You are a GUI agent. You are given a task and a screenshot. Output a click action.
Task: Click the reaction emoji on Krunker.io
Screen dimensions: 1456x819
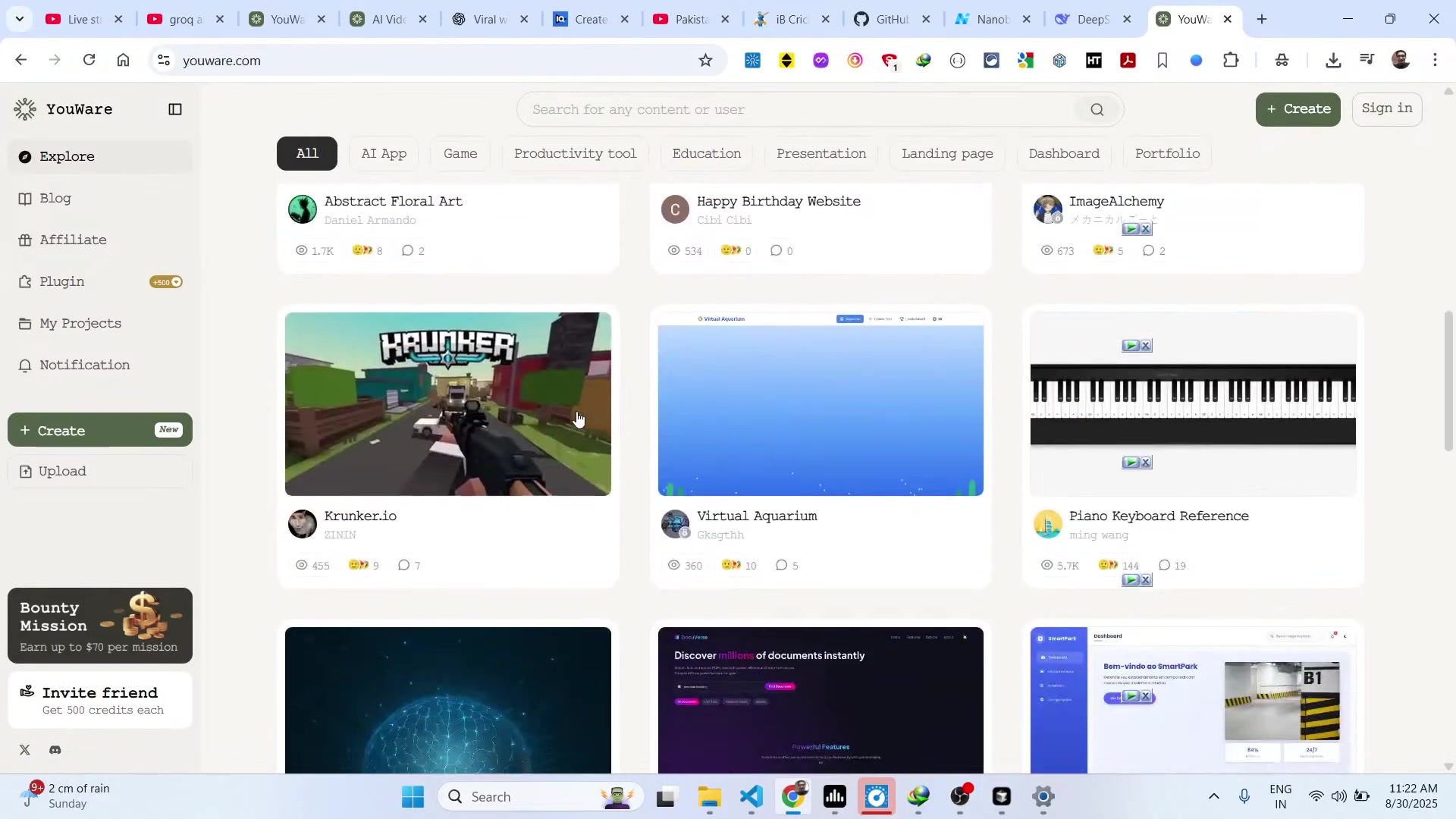(x=359, y=565)
